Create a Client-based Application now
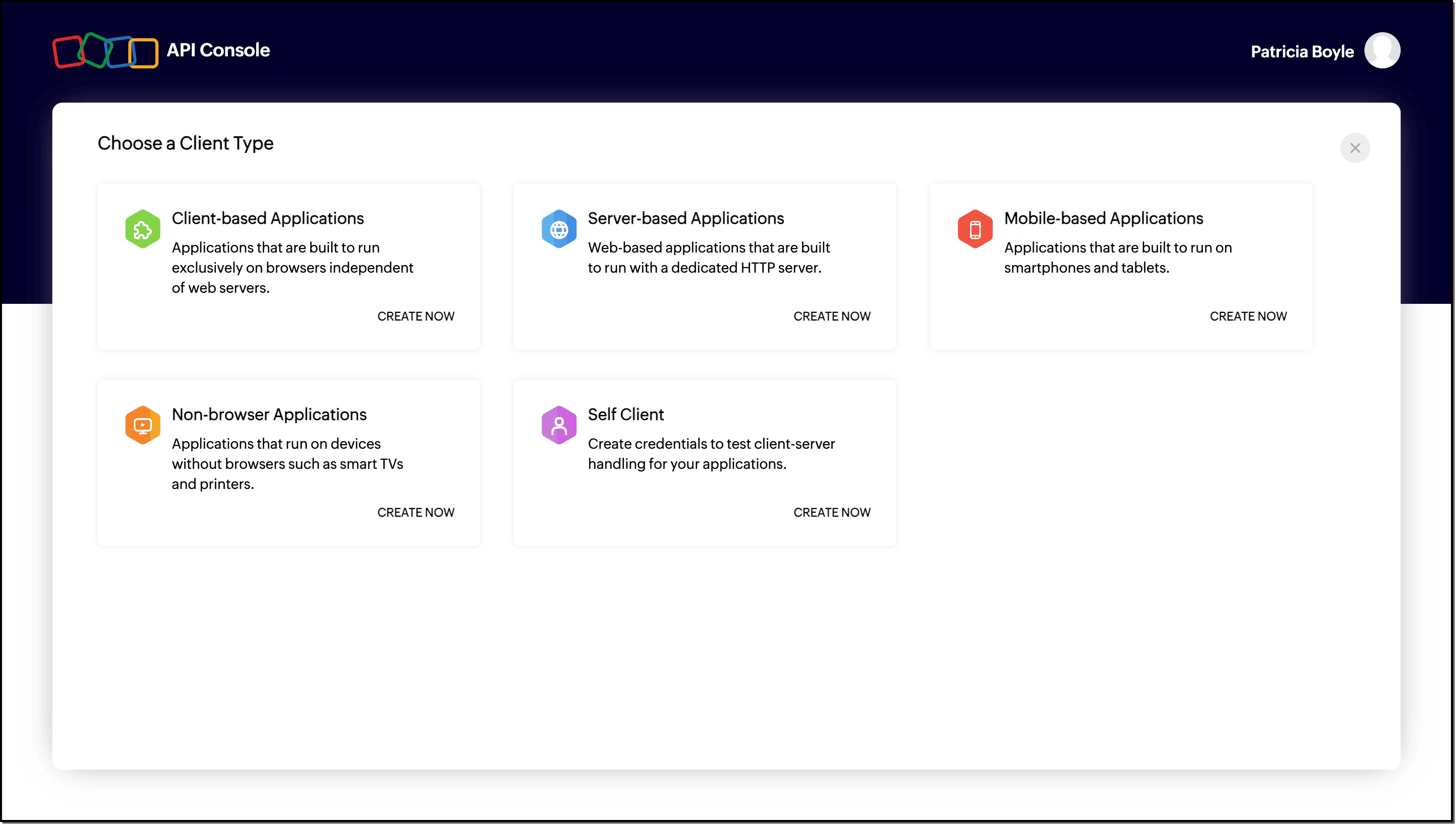The image size is (1456, 825). (415, 316)
